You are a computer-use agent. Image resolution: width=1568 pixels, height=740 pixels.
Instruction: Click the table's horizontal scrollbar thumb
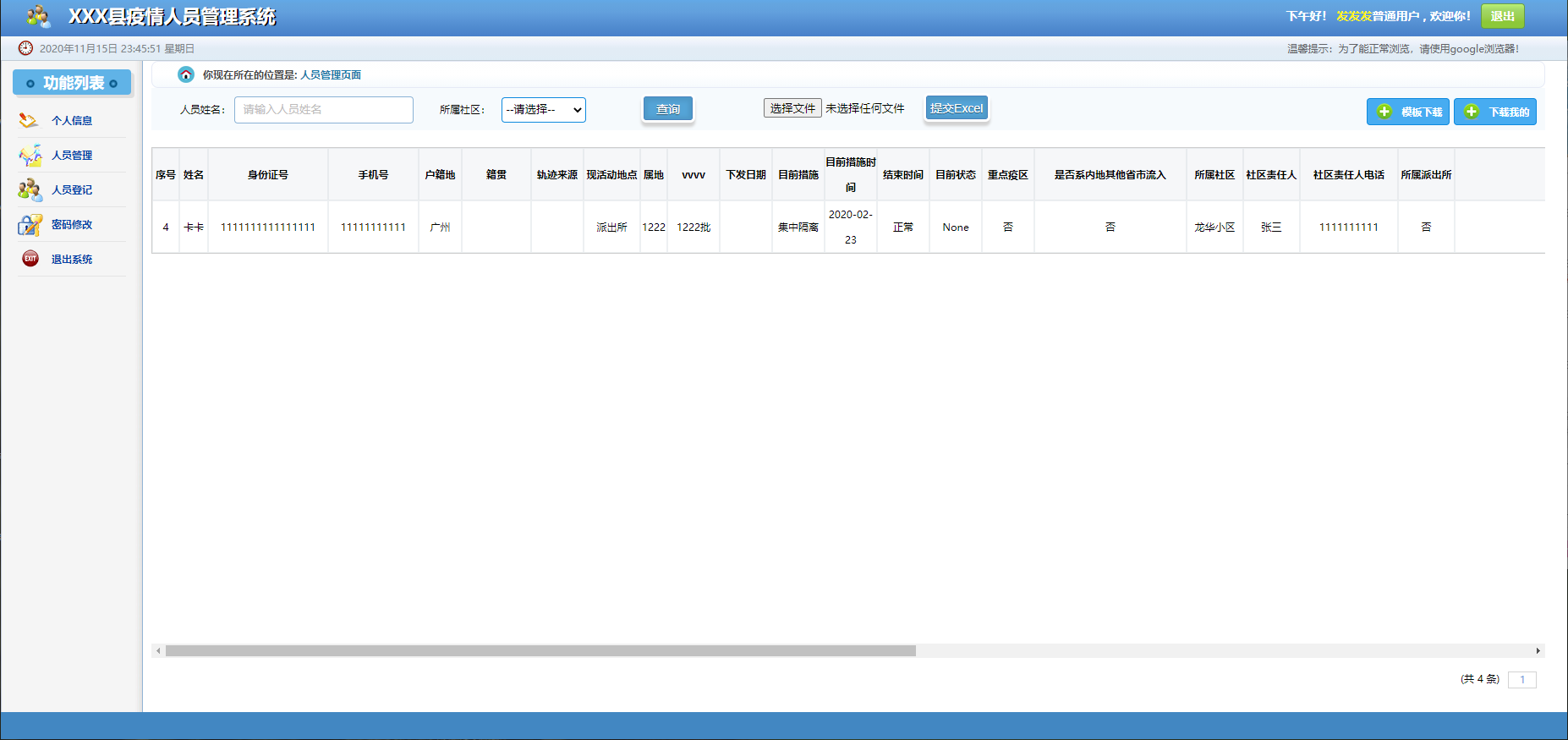(540, 651)
